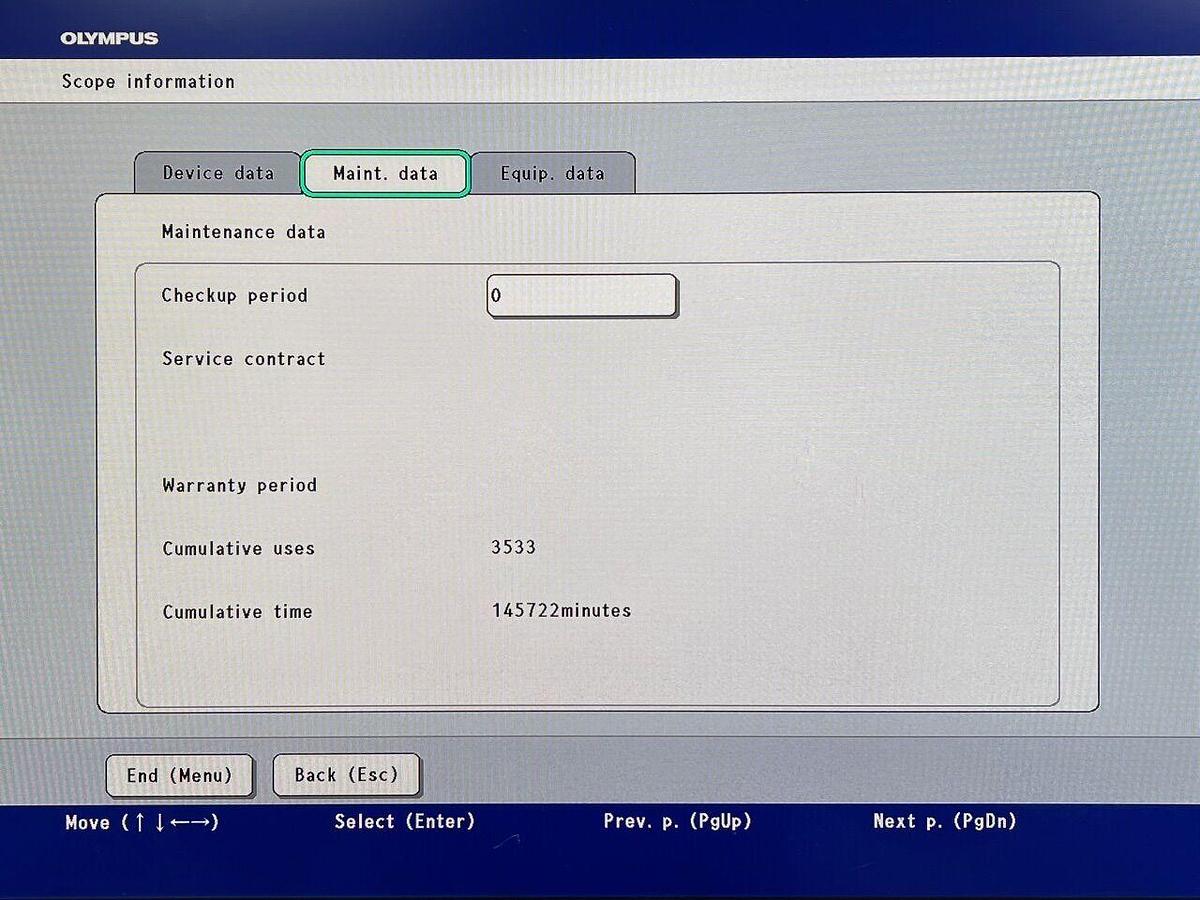Image resolution: width=1200 pixels, height=900 pixels.
Task: Select the Checkup period label
Action: [x=234, y=296]
